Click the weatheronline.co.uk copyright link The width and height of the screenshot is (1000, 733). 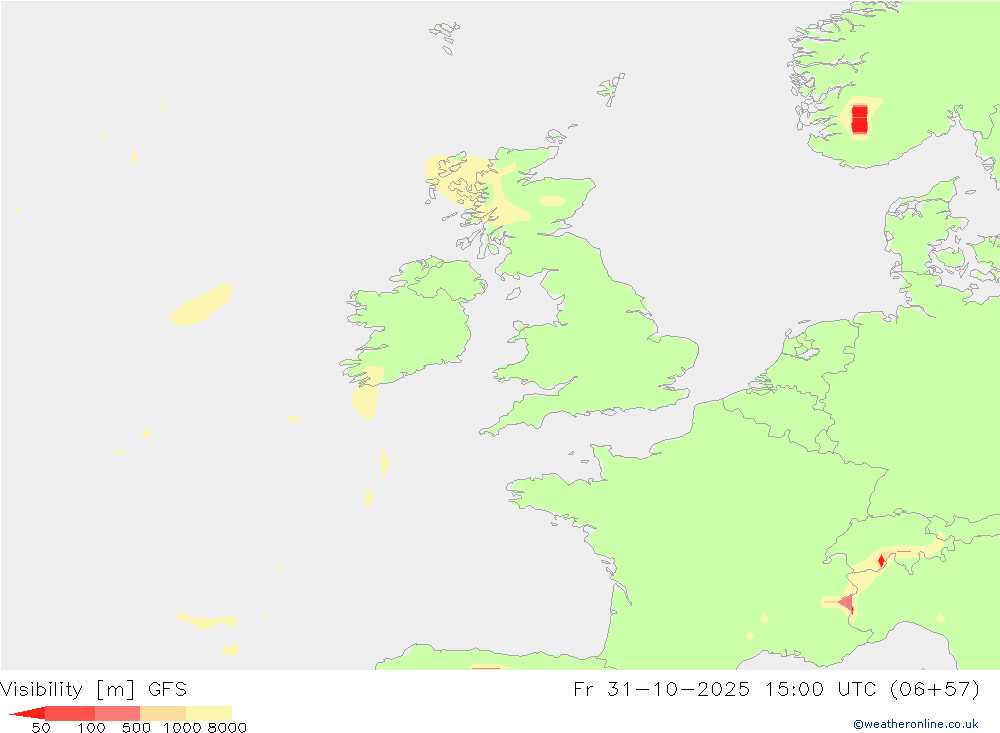(x=916, y=724)
